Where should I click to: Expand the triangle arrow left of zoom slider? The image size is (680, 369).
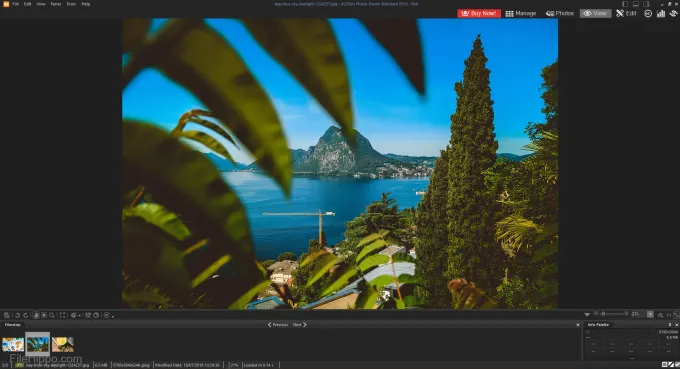pyautogui.click(x=587, y=314)
